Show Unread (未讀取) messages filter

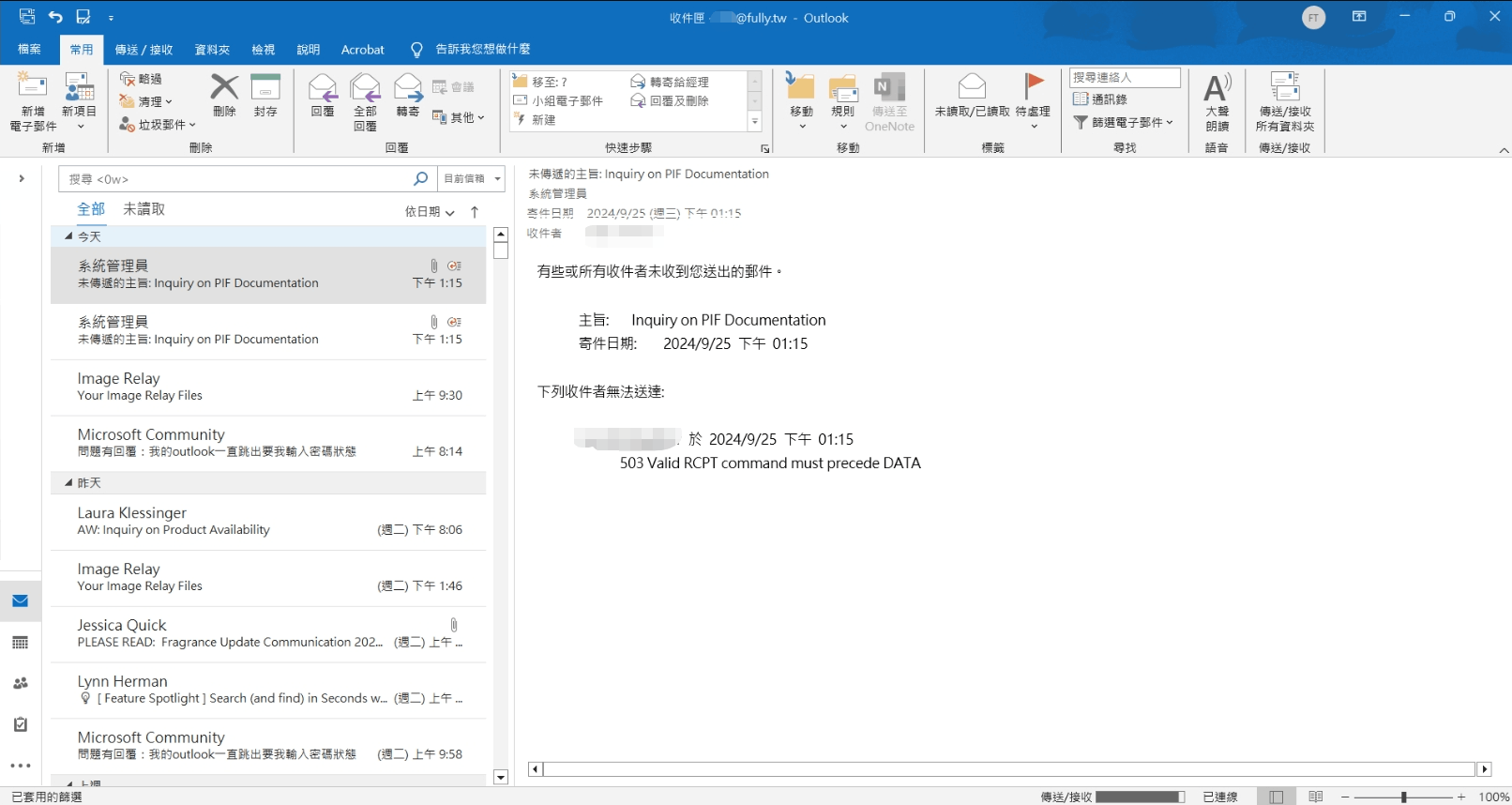(x=144, y=208)
